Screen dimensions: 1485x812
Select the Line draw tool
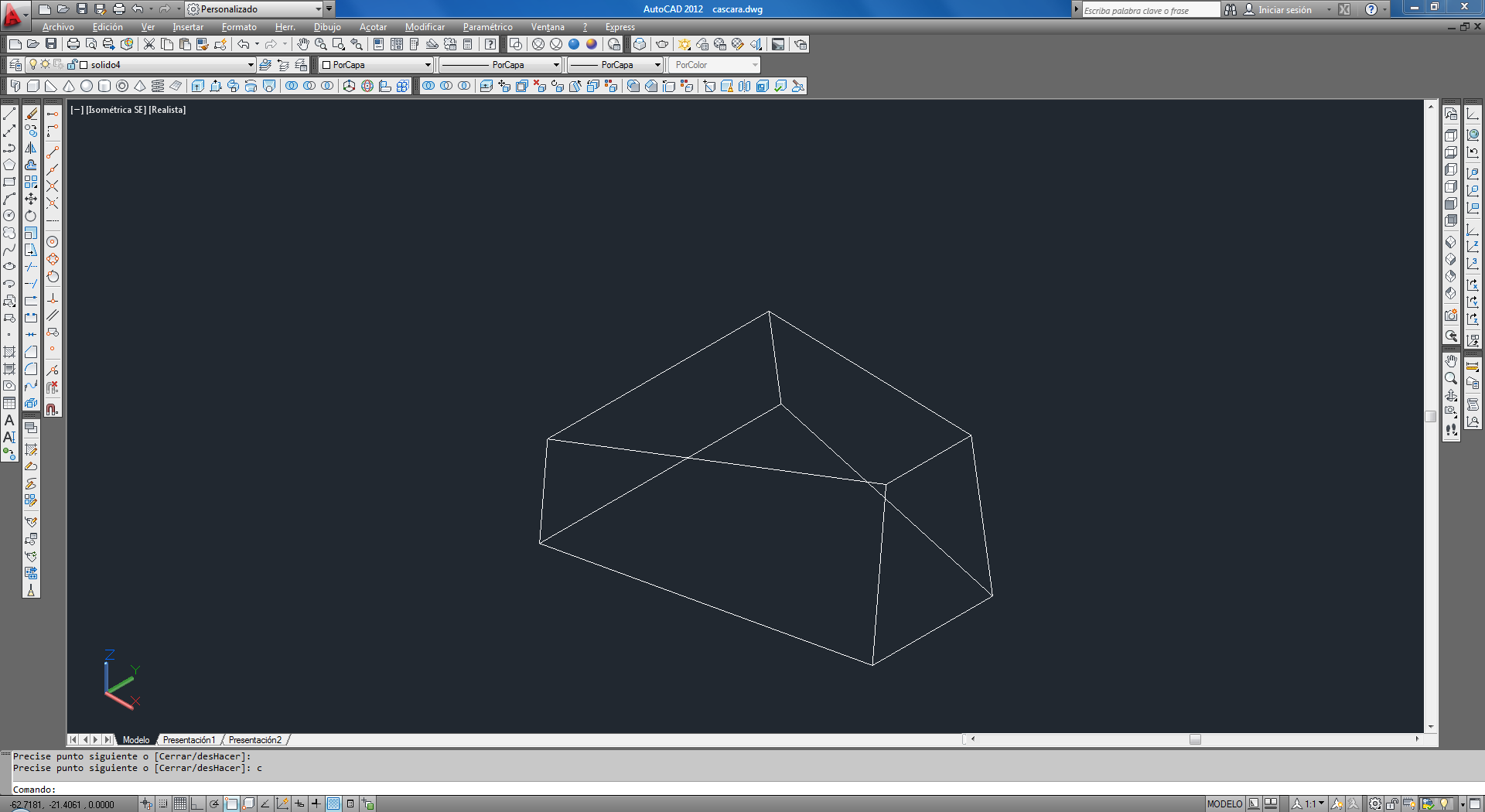9,114
